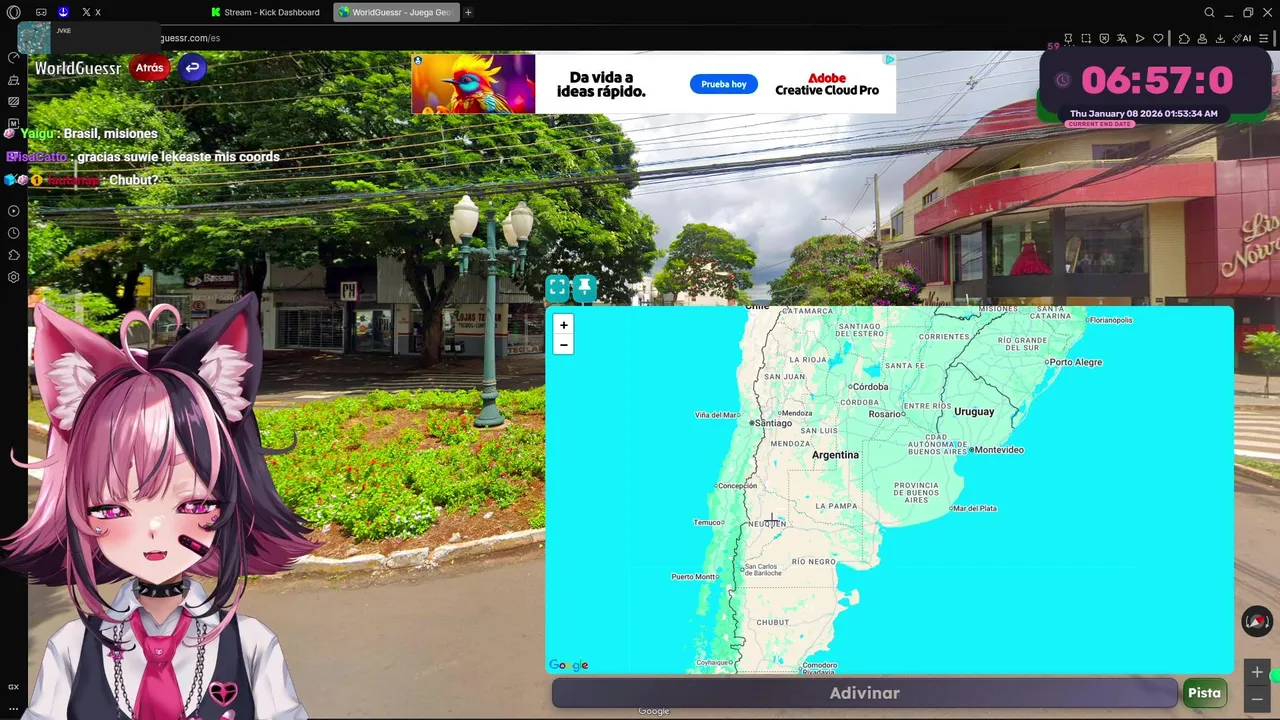
Task: Open History clock icon in sidebar
Action: pos(14,233)
